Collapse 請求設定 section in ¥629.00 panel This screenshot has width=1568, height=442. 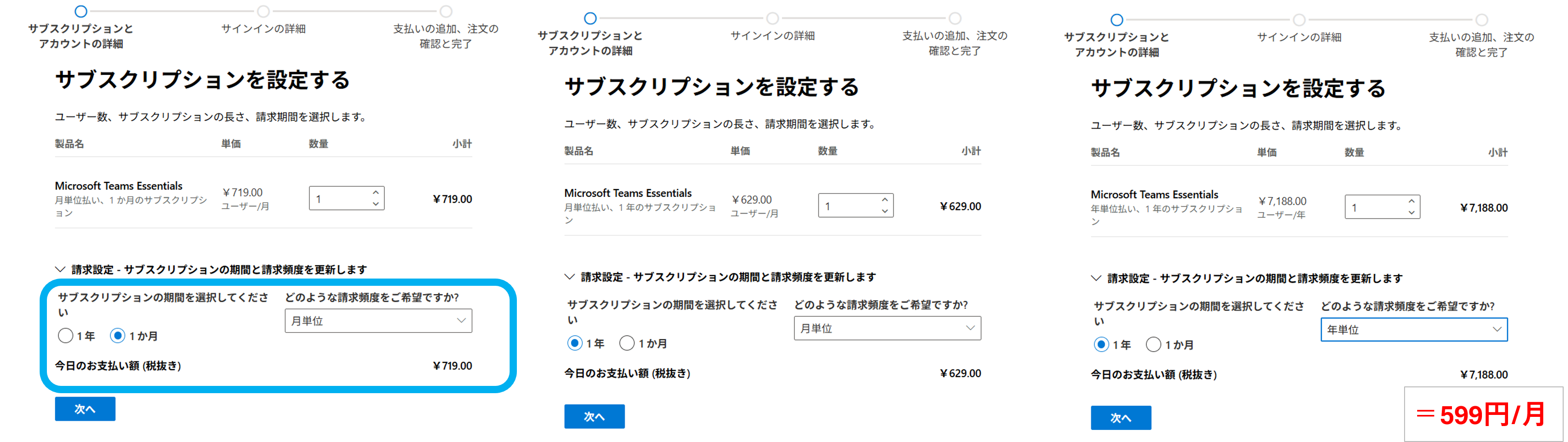pos(570,277)
